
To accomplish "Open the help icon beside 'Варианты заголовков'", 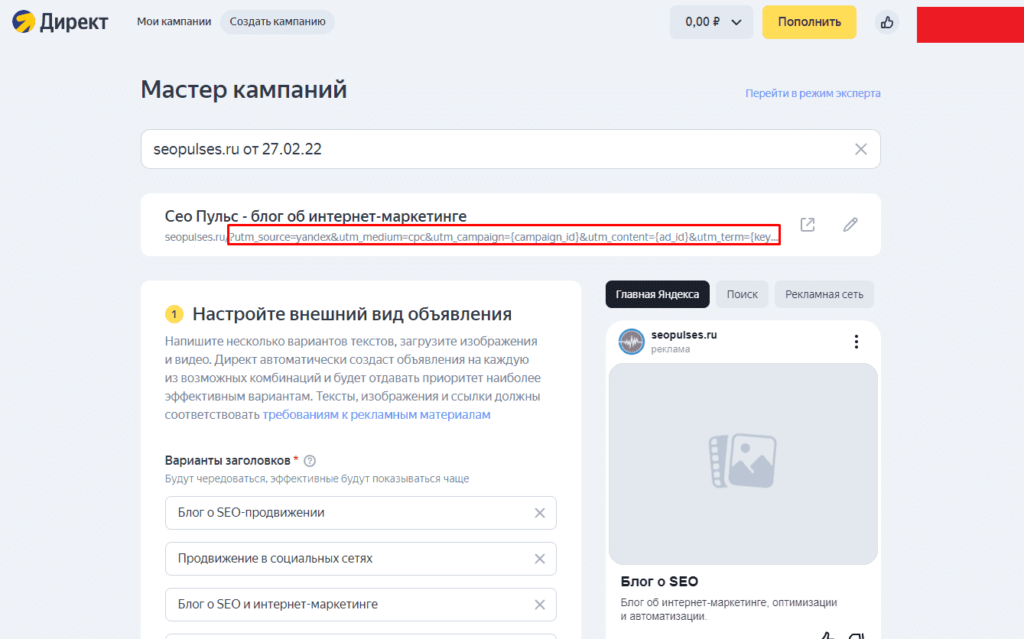I will 310,461.
